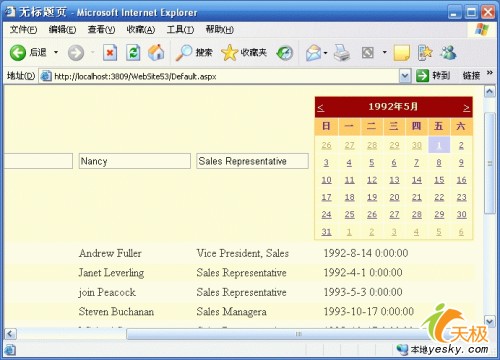Open the Forward button history dropdown
Screen dimensions: 500x360
coord(93,52)
